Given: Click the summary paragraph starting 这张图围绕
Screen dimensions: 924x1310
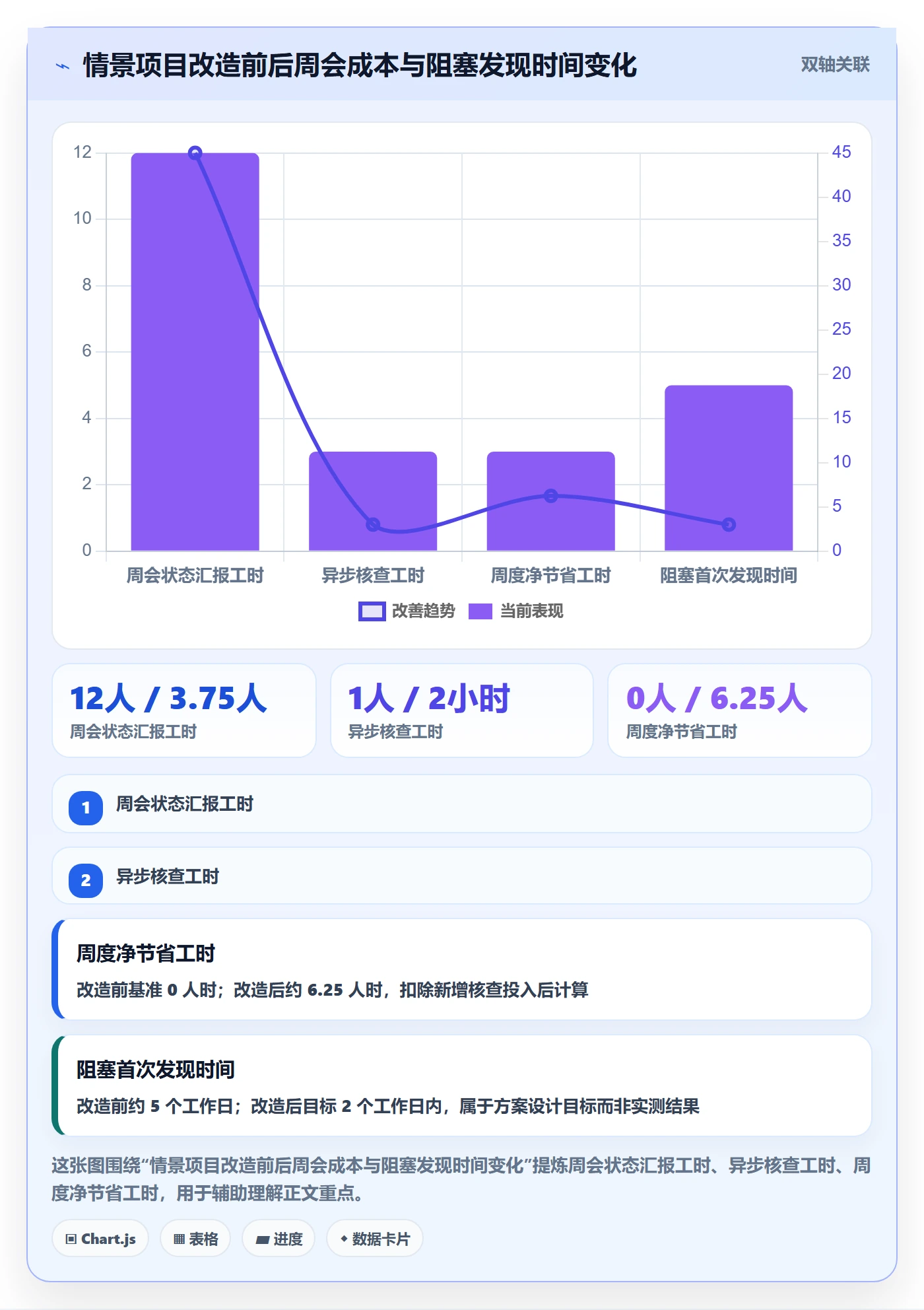Looking at the screenshot, I should (x=461, y=1179).
